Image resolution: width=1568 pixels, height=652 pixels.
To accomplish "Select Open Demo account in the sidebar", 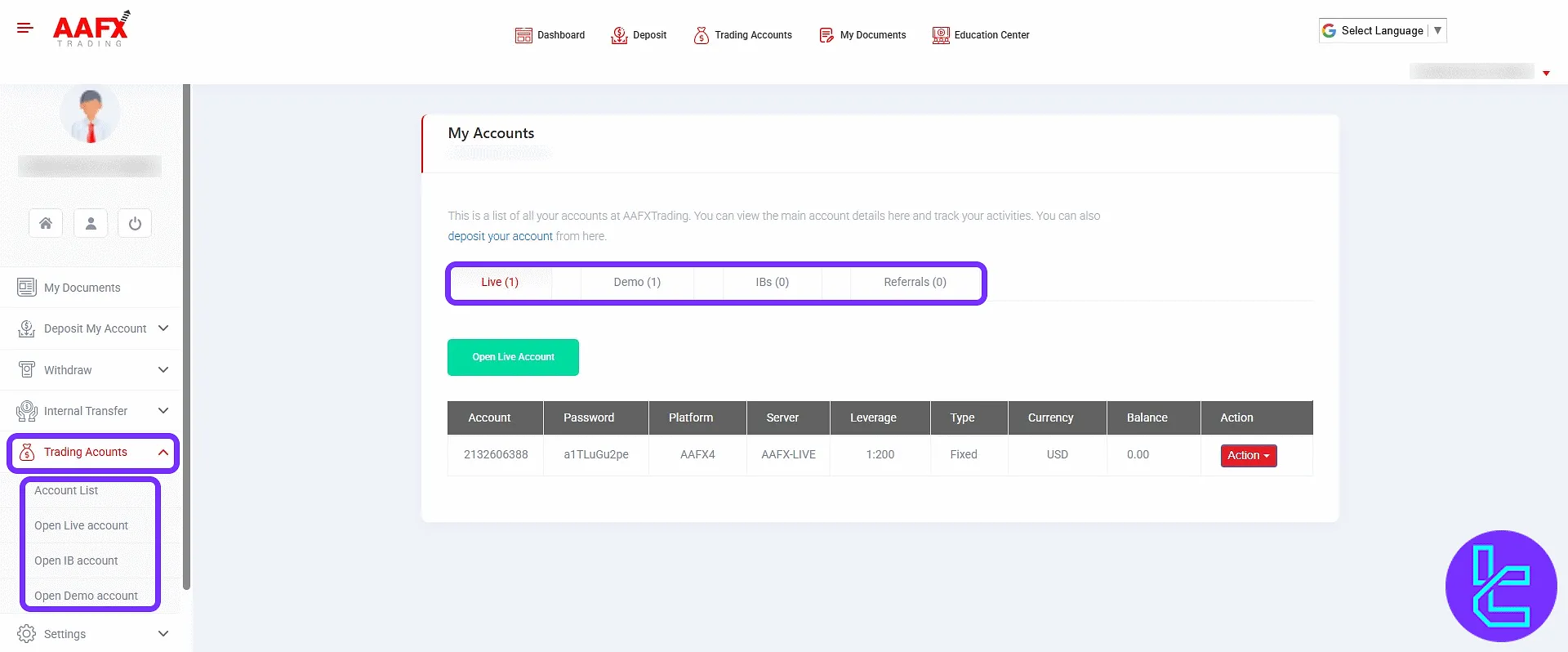I will [86, 596].
